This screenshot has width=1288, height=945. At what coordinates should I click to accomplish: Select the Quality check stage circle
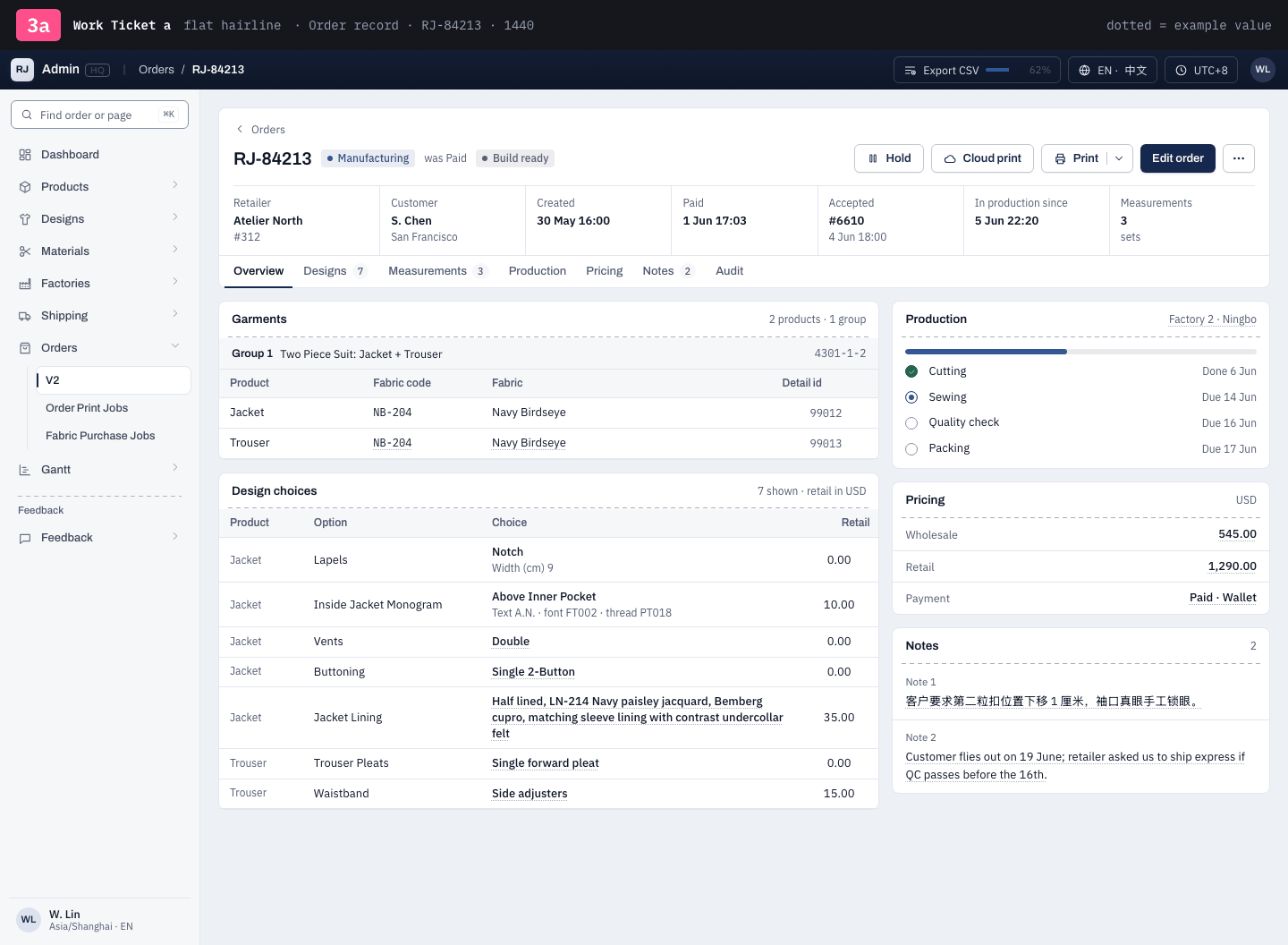coord(911,423)
